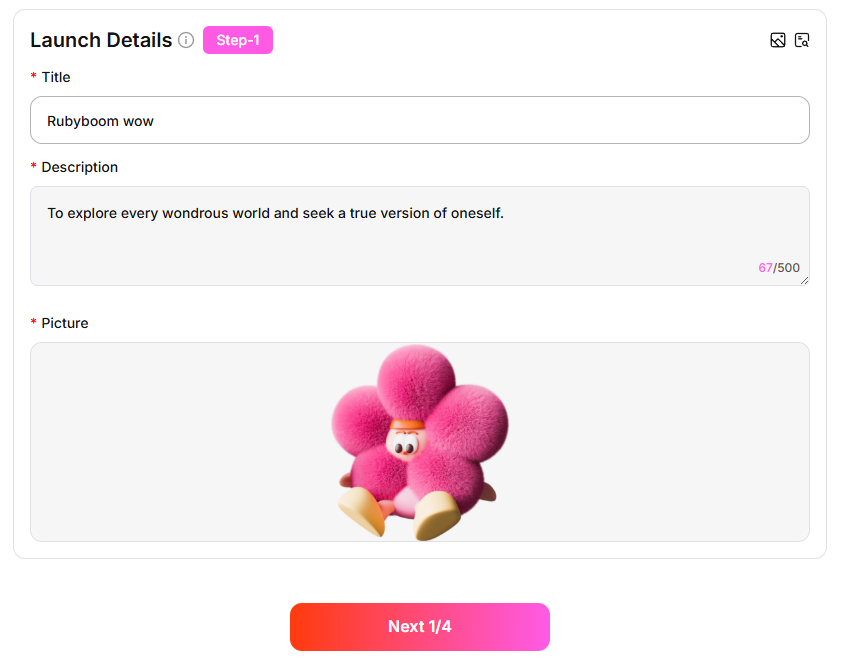Image resolution: width=855 pixels, height=661 pixels.
Task: Click the 67/500 character counter
Action: 779,268
